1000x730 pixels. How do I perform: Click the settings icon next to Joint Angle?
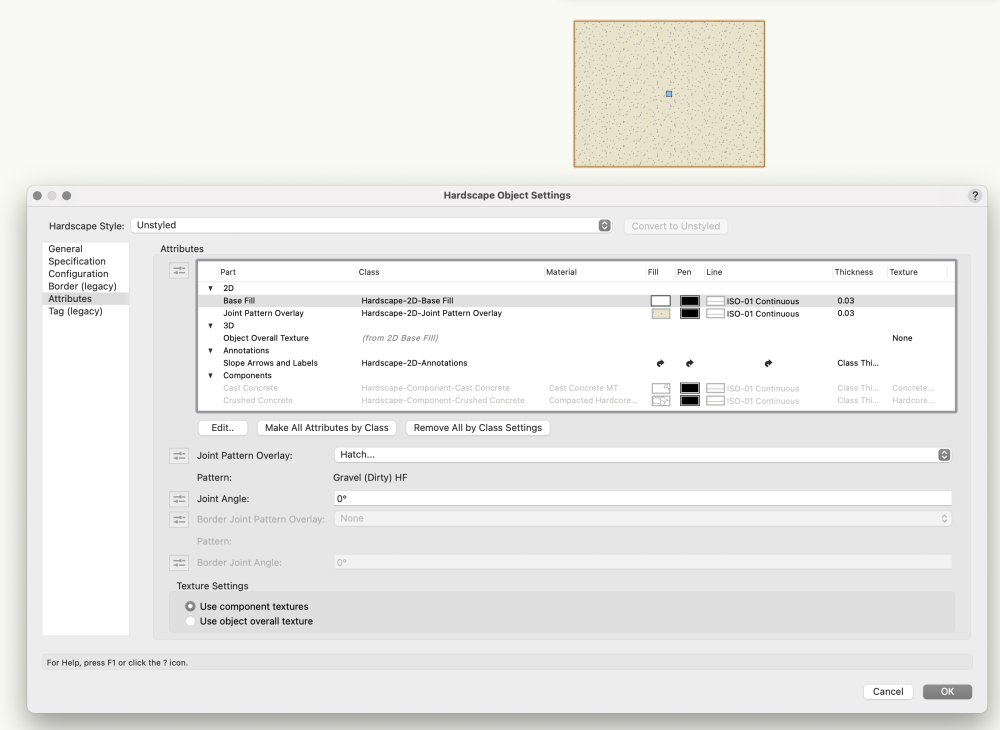(x=179, y=498)
